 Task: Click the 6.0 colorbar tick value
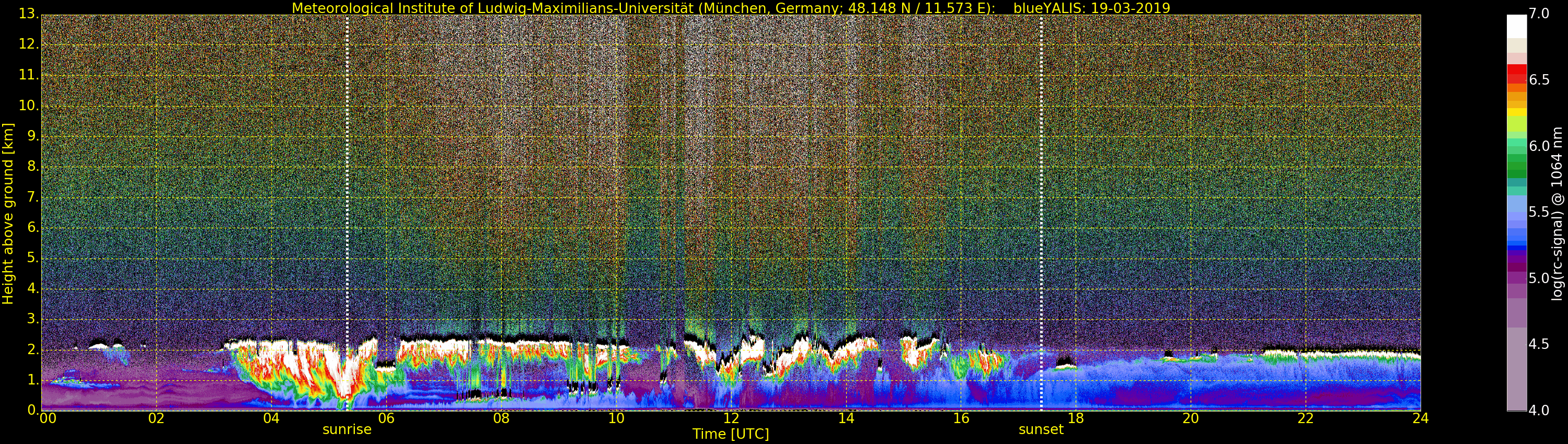(x=1539, y=146)
